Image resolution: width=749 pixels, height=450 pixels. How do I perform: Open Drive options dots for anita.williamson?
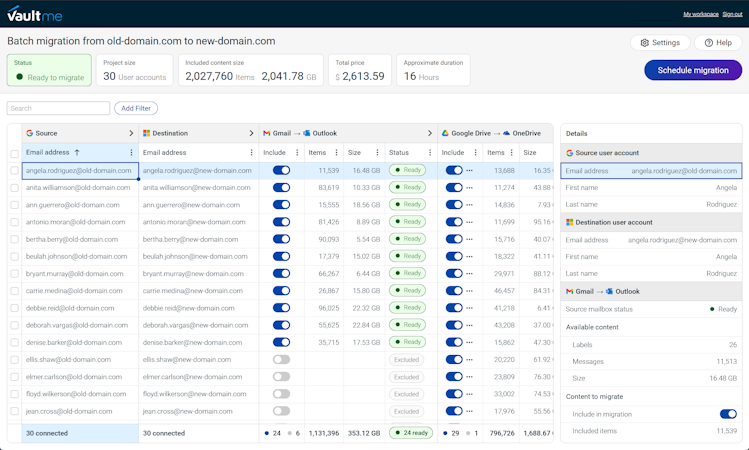[x=470, y=188]
